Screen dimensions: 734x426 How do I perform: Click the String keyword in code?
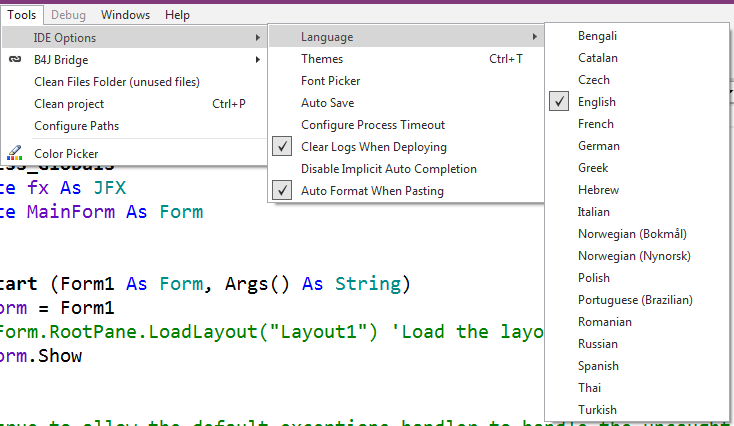368,284
